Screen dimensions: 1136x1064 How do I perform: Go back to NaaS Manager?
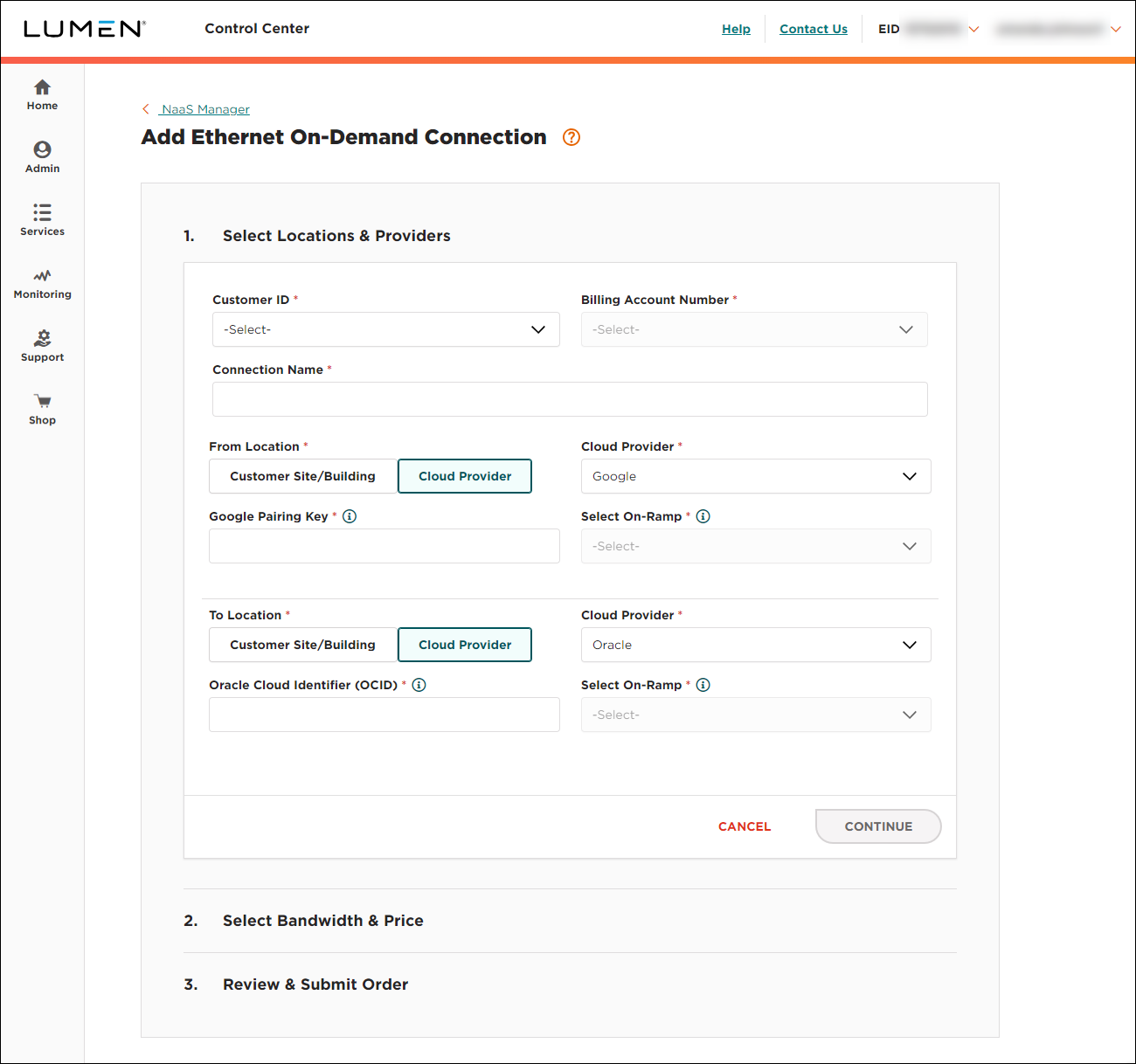point(205,109)
